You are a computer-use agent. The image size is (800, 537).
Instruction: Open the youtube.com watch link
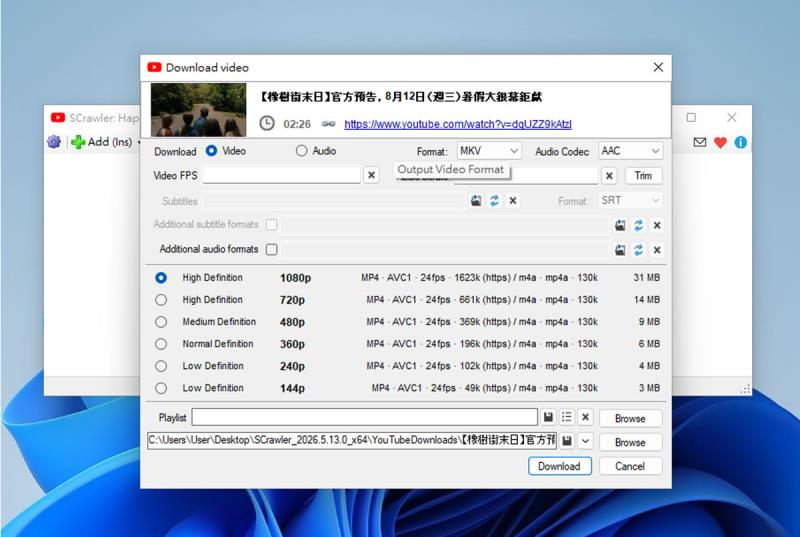coord(458,124)
